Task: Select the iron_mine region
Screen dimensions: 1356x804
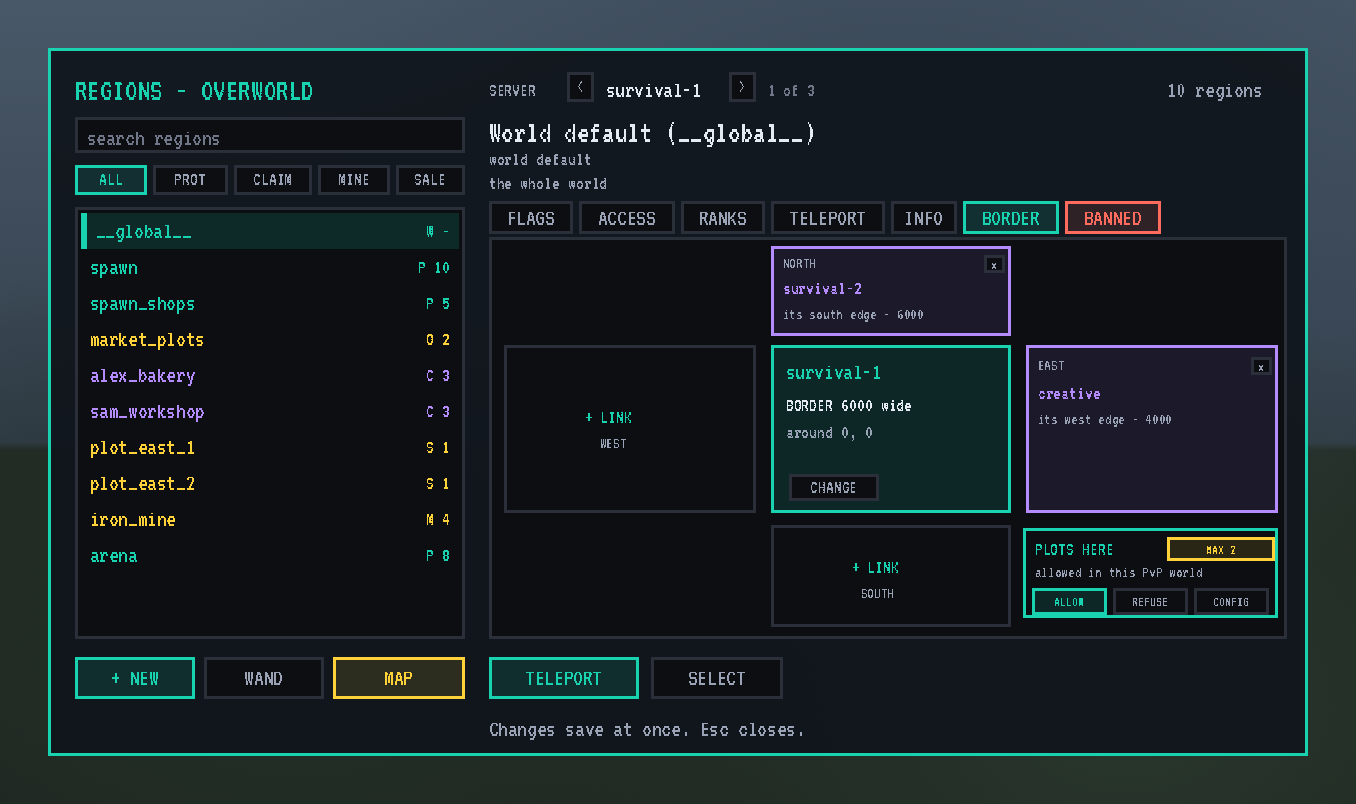Action: pyautogui.click(x=270, y=520)
